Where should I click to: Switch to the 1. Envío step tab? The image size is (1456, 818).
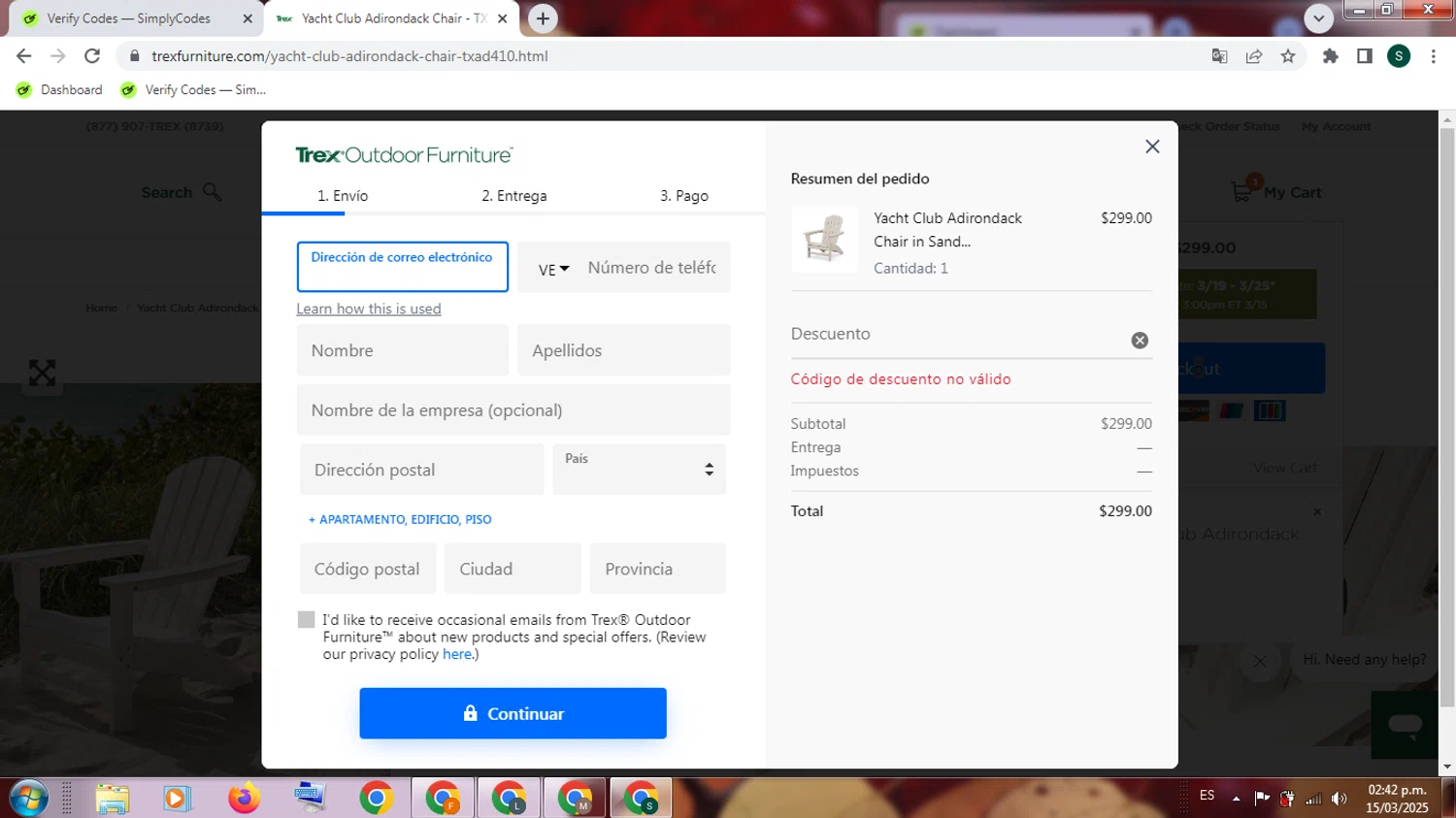pyautogui.click(x=343, y=196)
